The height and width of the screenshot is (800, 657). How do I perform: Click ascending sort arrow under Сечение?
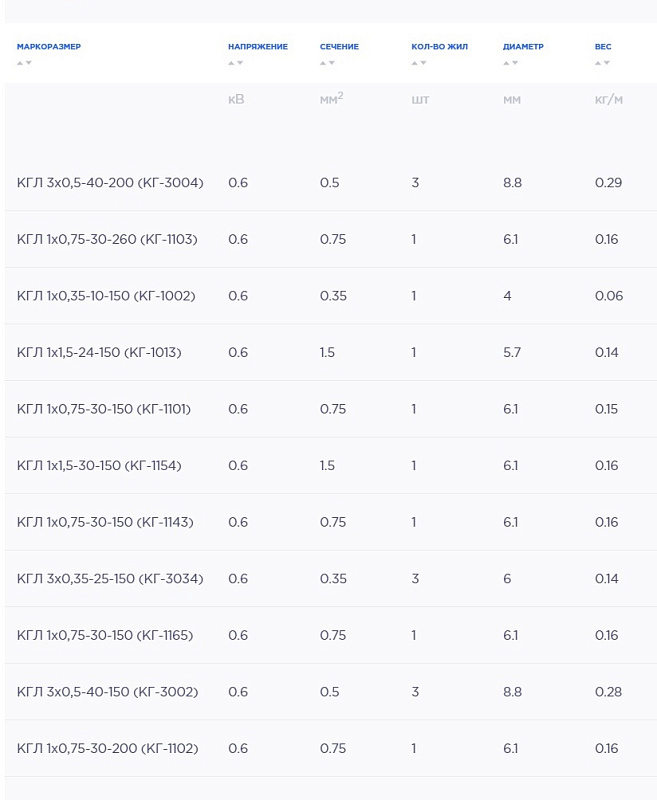[x=323, y=63]
